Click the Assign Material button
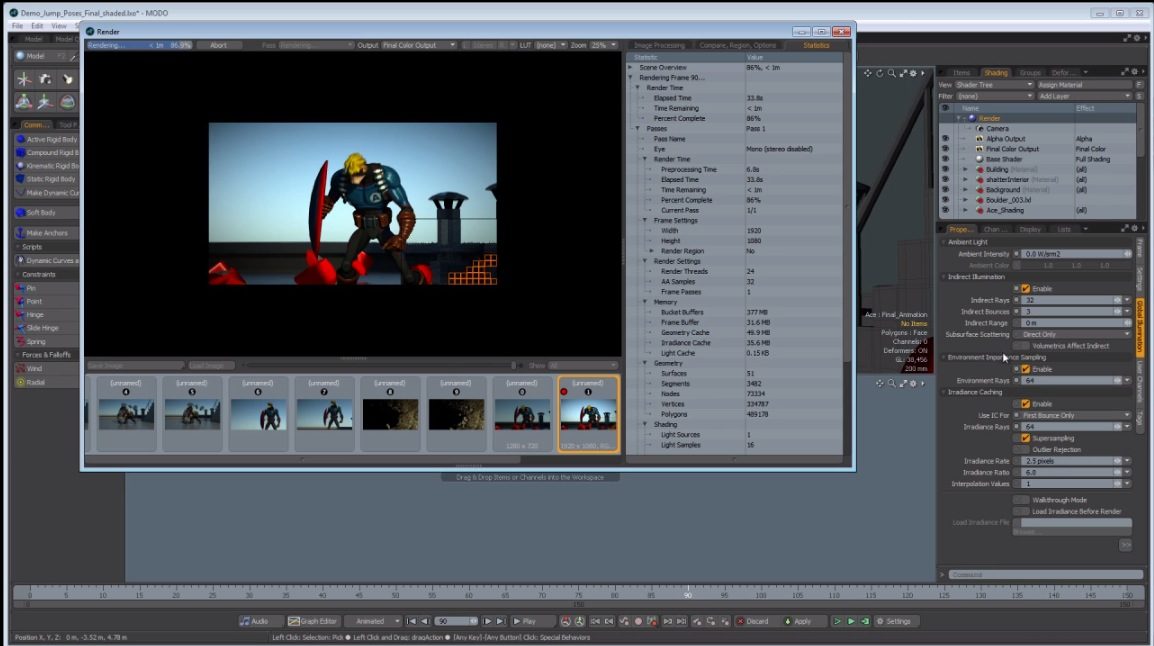This screenshot has width=1154, height=646. [1084, 85]
